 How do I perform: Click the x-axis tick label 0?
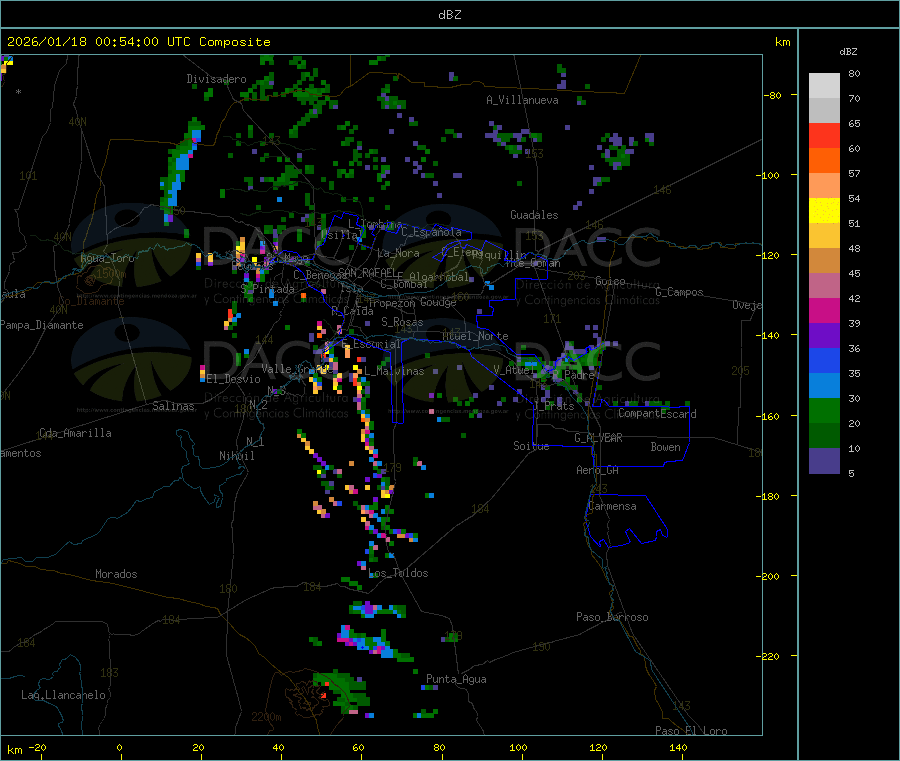119,747
